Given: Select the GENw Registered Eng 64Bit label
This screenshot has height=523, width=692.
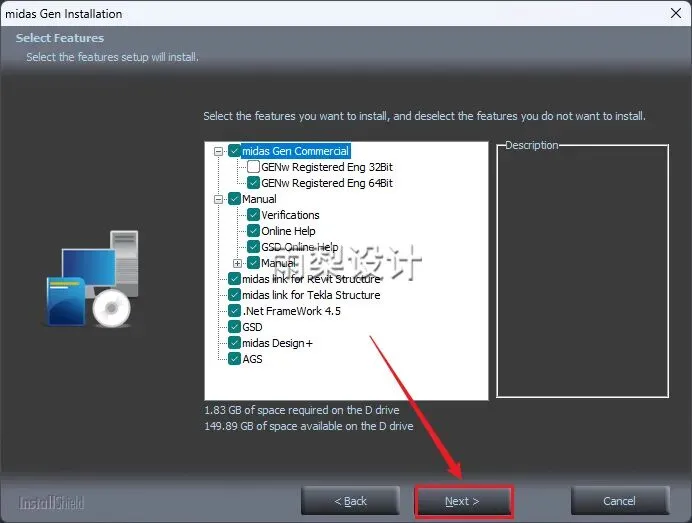Looking at the screenshot, I should (x=327, y=183).
